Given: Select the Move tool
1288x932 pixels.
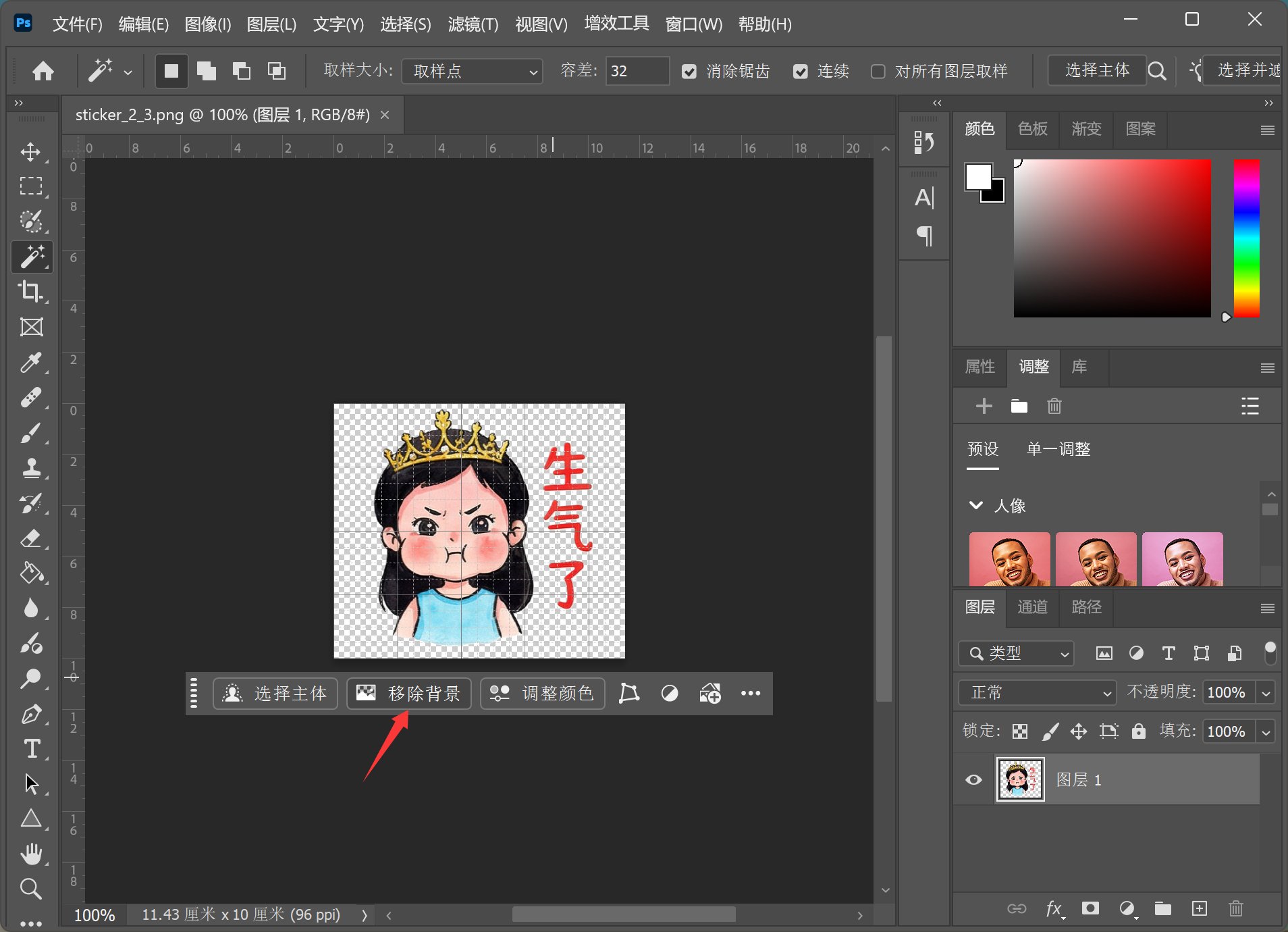Looking at the screenshot, I should 31,151.
